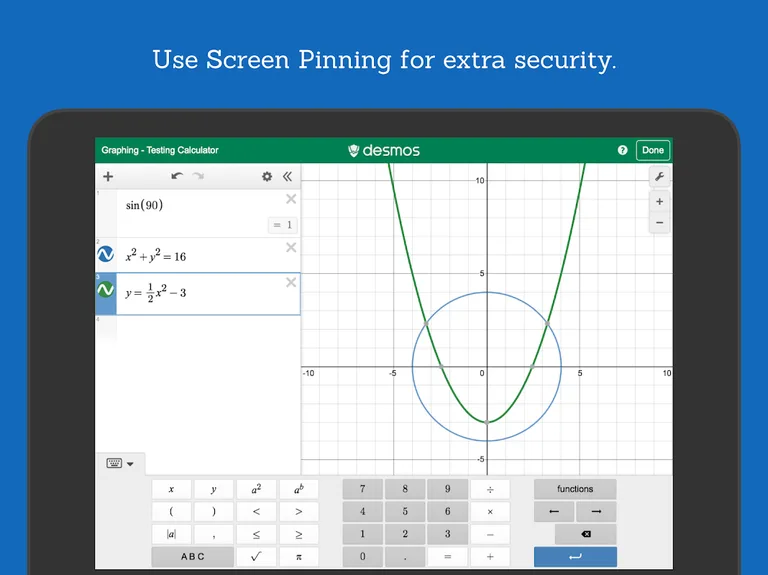Tap number key 9

point(448,489)
